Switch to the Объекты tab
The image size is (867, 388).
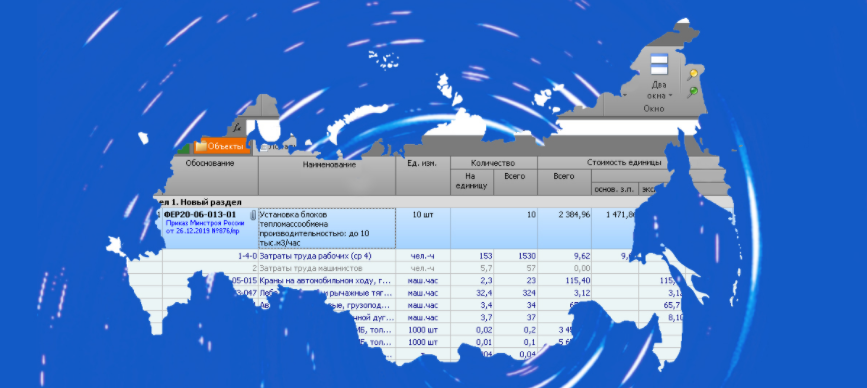(220, 146)
